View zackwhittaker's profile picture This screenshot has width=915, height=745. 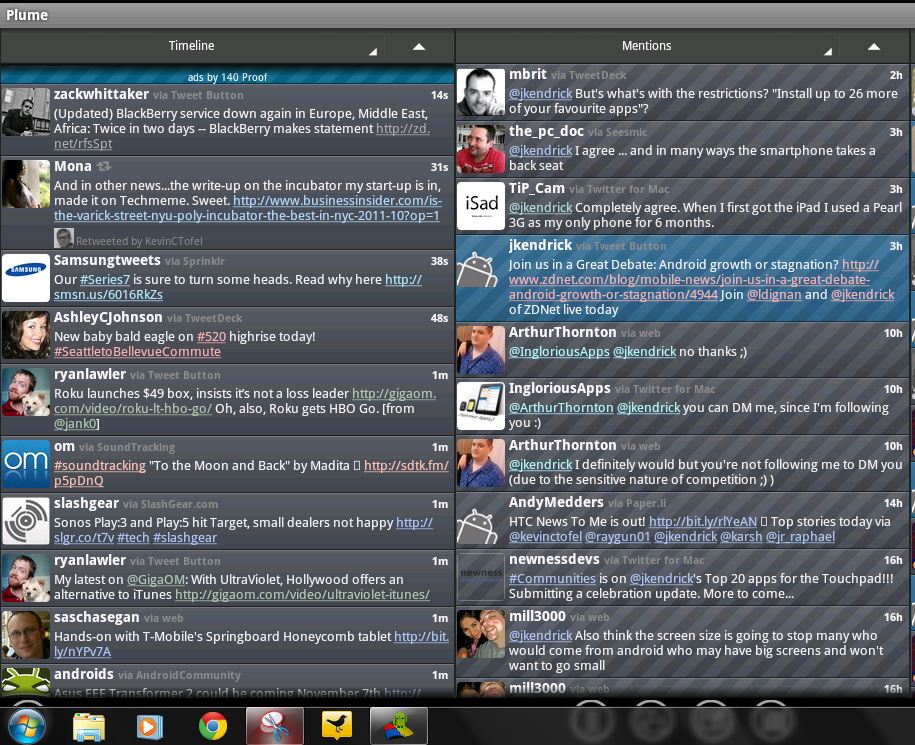point(26,112)
